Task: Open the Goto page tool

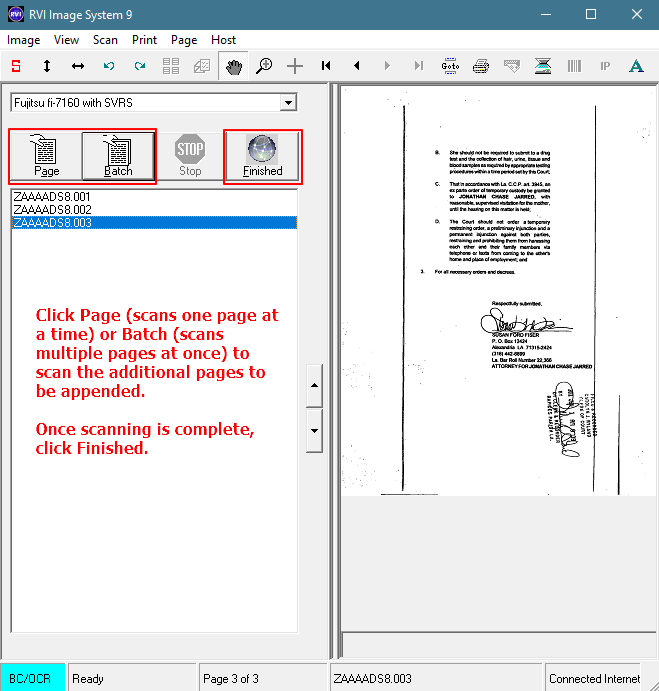Action: pyautogui.click(x=450, y=66)
